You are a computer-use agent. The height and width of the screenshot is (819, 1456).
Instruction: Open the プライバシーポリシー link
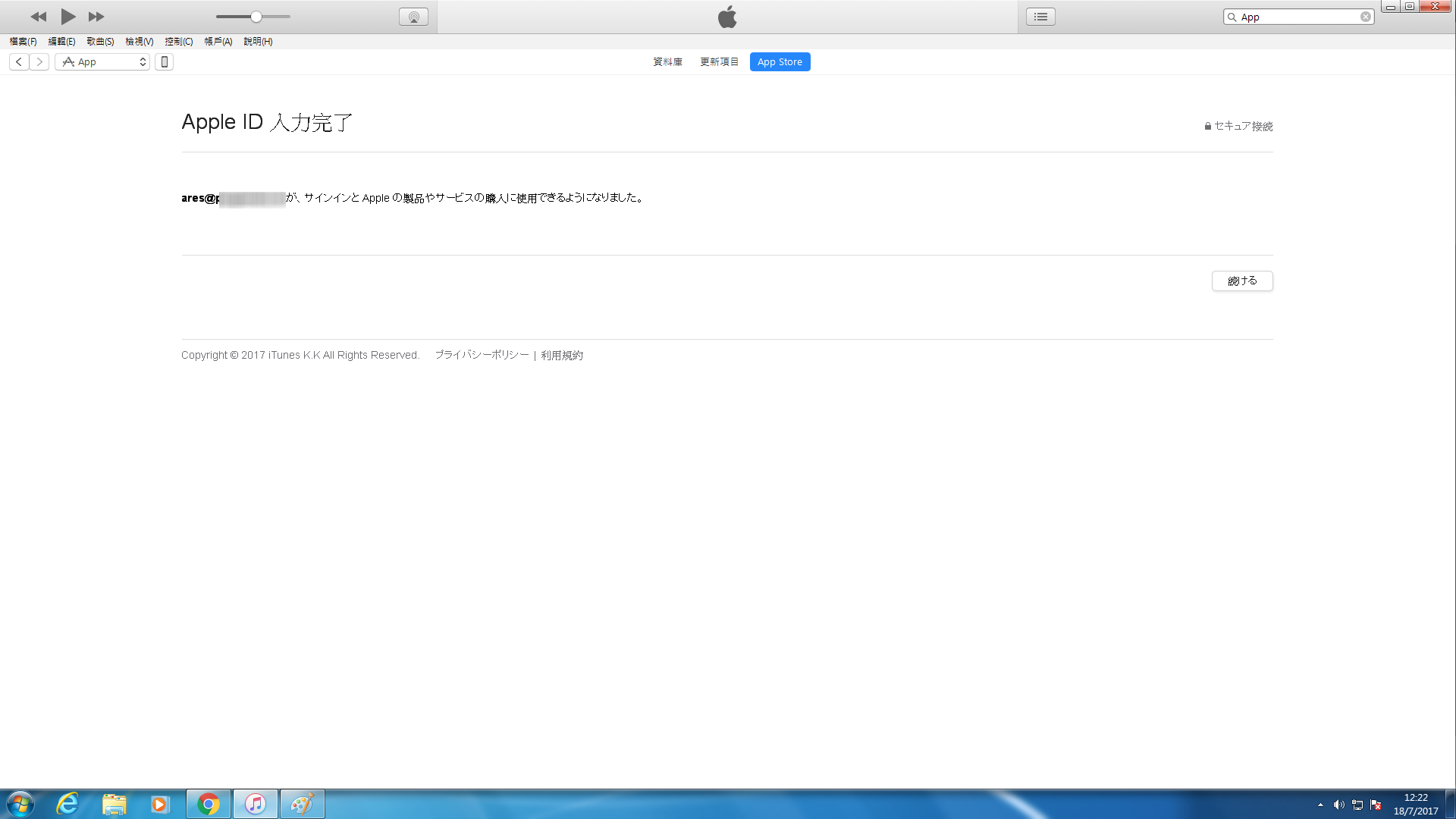(482, 355)
